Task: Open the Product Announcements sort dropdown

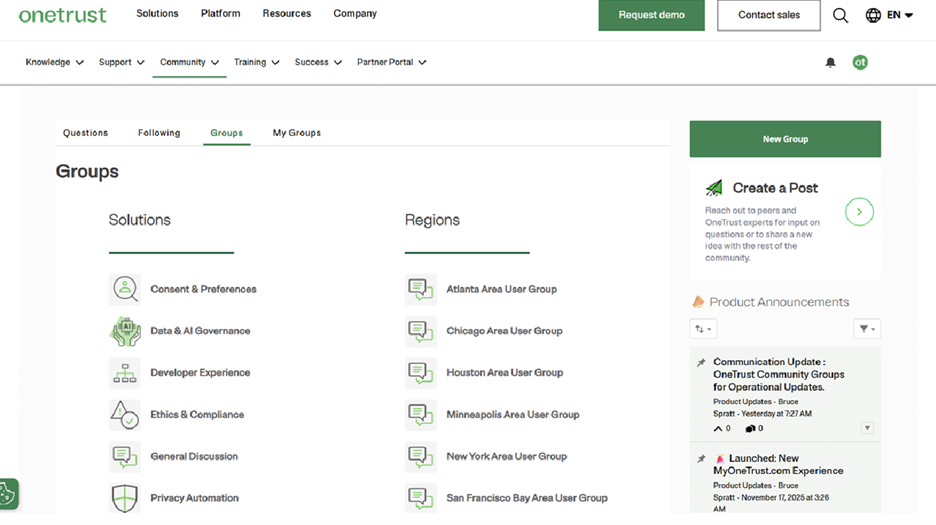Action: [703, 329]
